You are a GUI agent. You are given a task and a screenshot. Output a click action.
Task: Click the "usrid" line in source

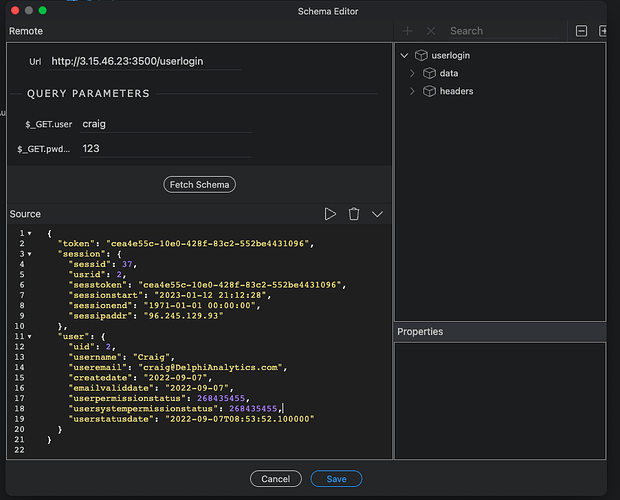97,275
